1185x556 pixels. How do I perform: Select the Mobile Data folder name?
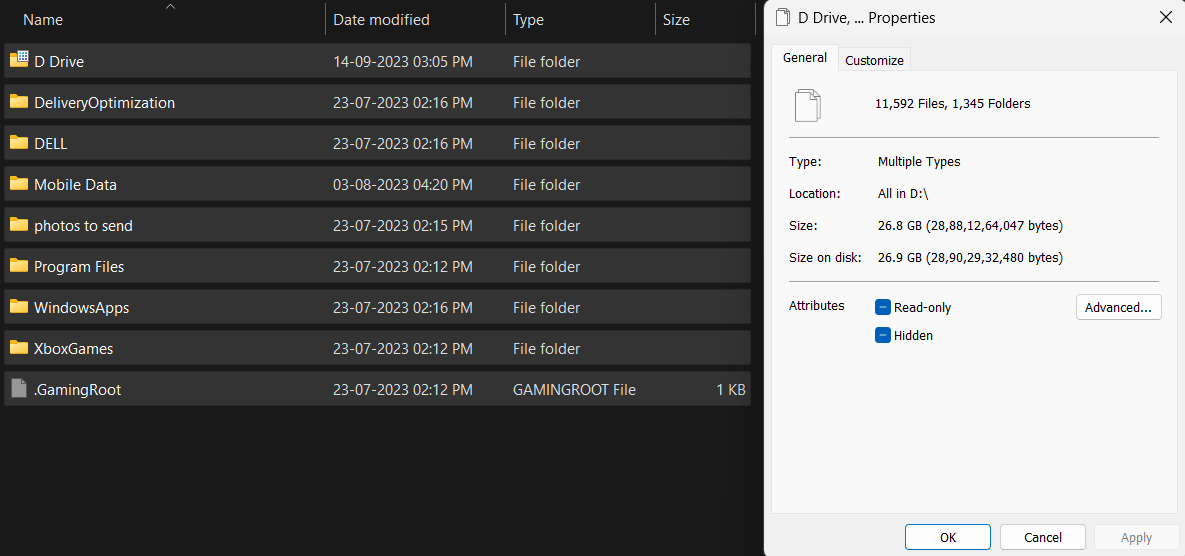(x=76, y=184)
